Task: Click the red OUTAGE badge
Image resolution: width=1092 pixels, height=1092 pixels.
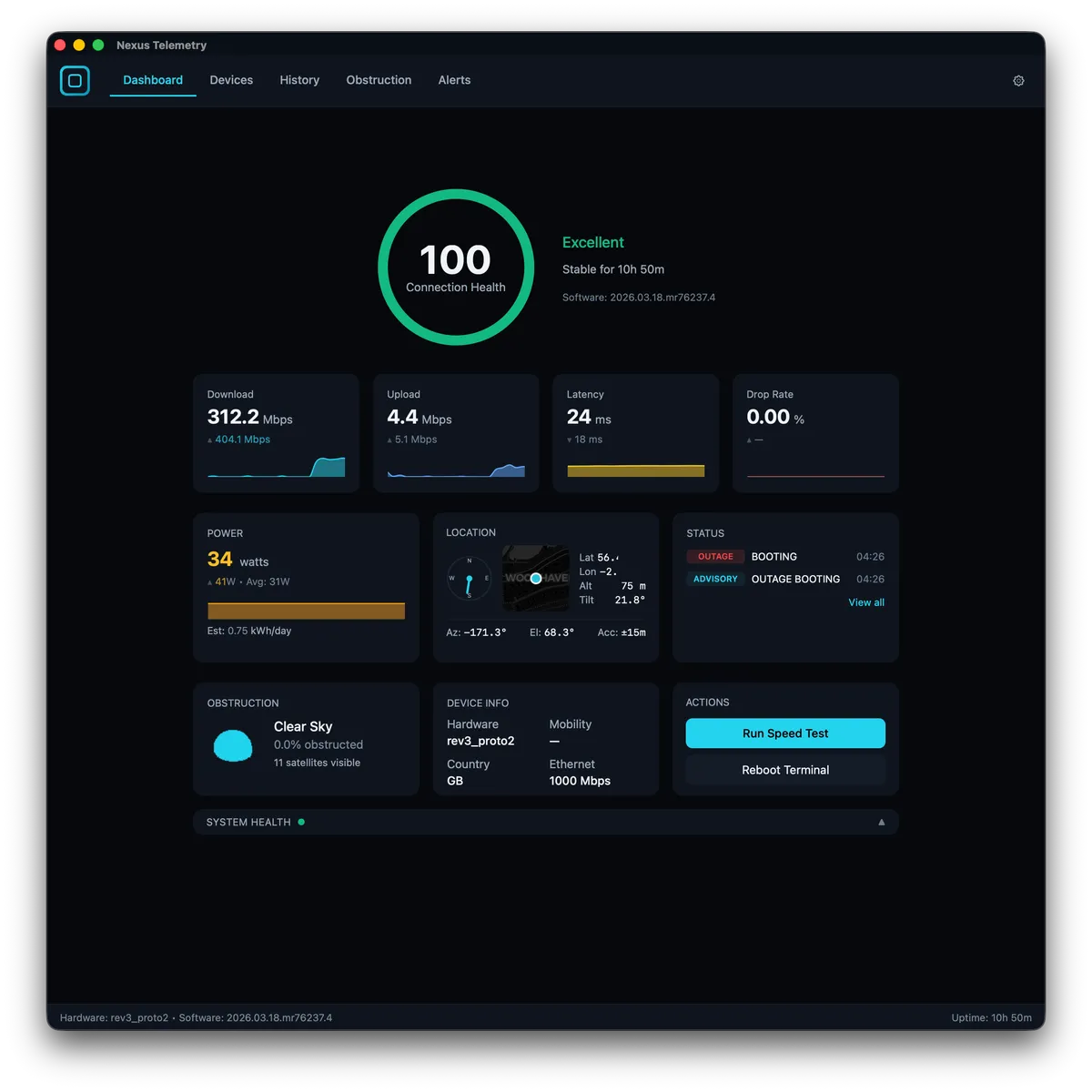Action: tap(715, 556)
